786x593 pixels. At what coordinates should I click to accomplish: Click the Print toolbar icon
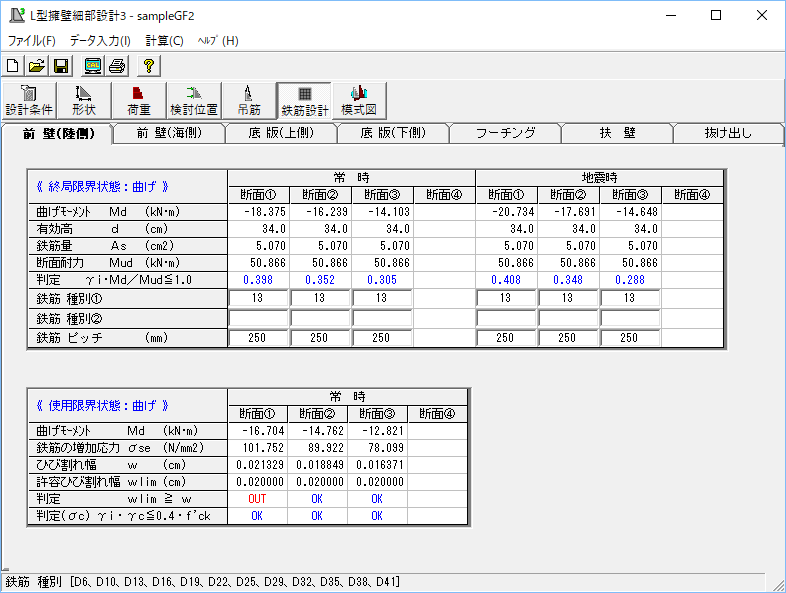pyautogui.click(x=117, y=66)
